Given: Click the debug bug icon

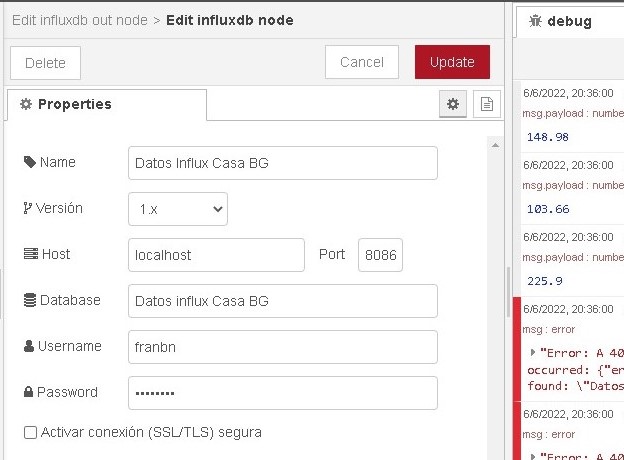Looking at the screenshot, I should [x=535, y=21].
